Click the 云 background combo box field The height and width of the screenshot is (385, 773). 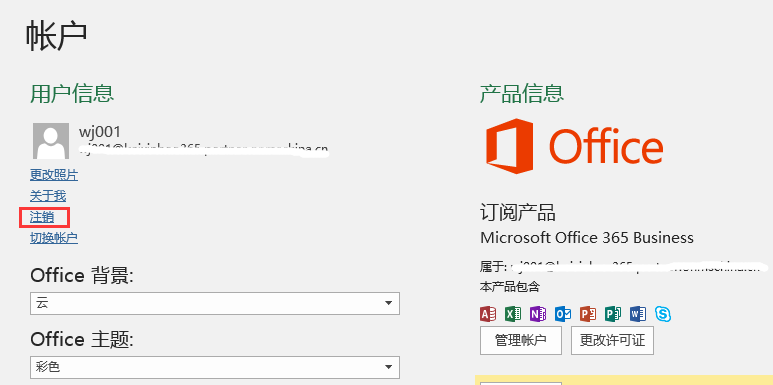tap(215, 303)
